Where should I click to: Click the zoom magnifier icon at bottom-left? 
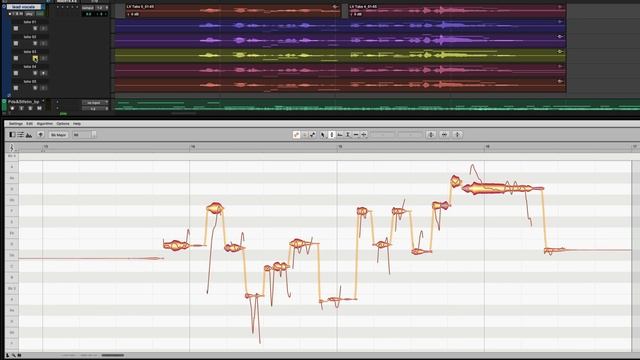14,356
